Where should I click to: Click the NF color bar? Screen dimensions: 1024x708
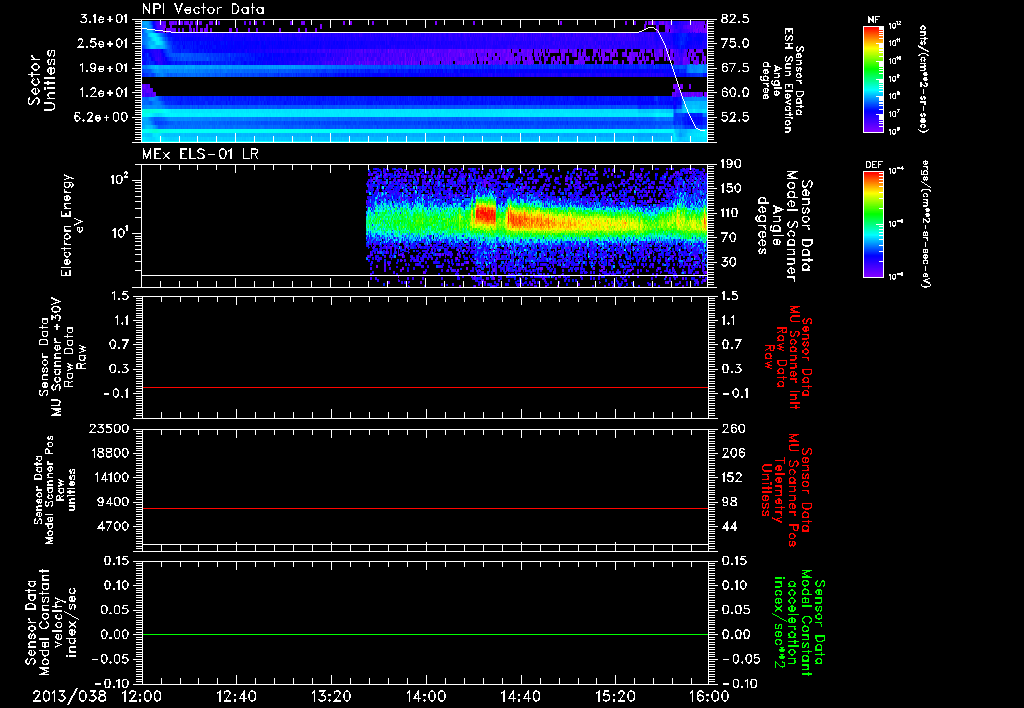874,78
